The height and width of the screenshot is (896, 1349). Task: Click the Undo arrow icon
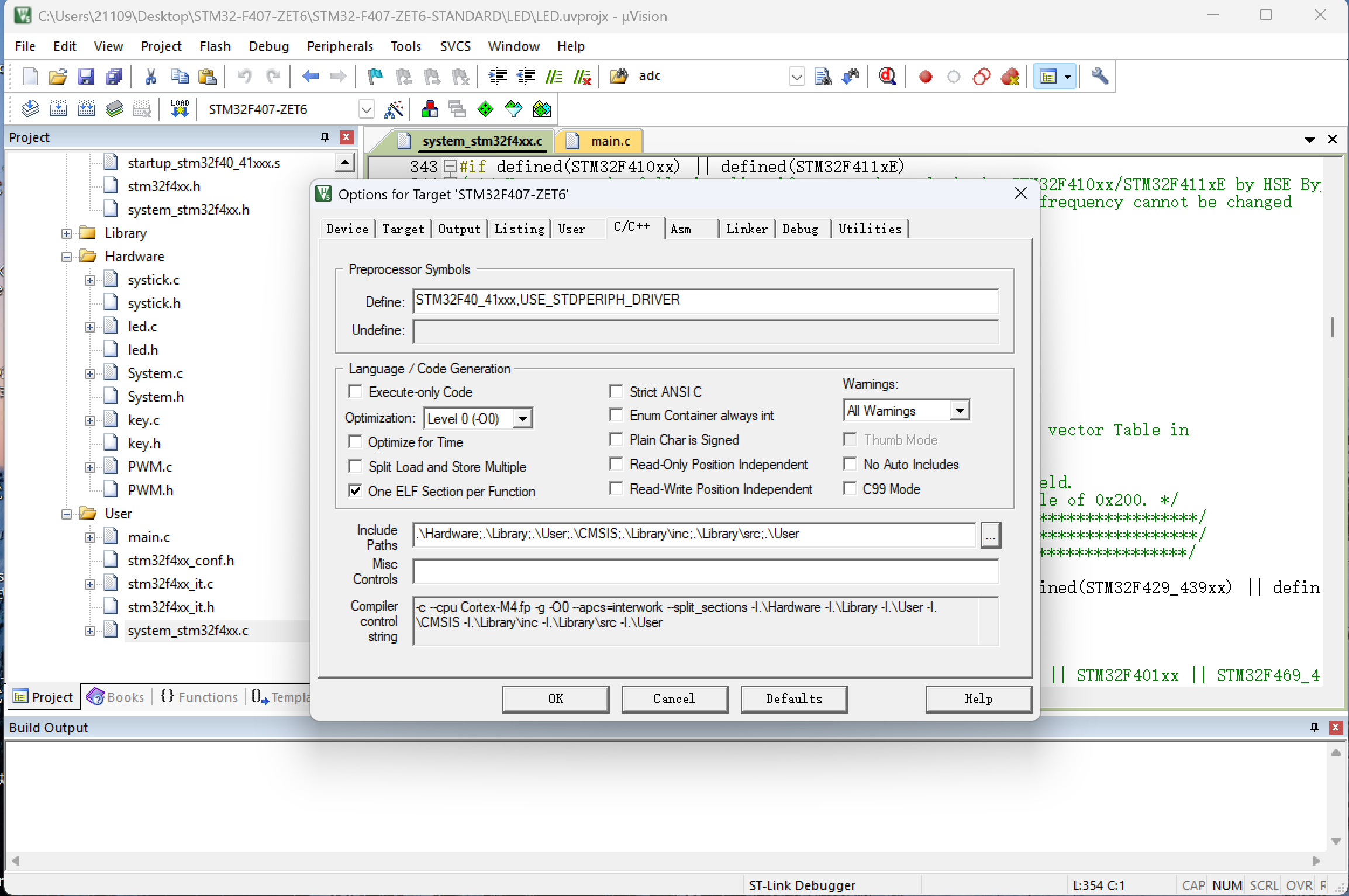tap(244, 77)
